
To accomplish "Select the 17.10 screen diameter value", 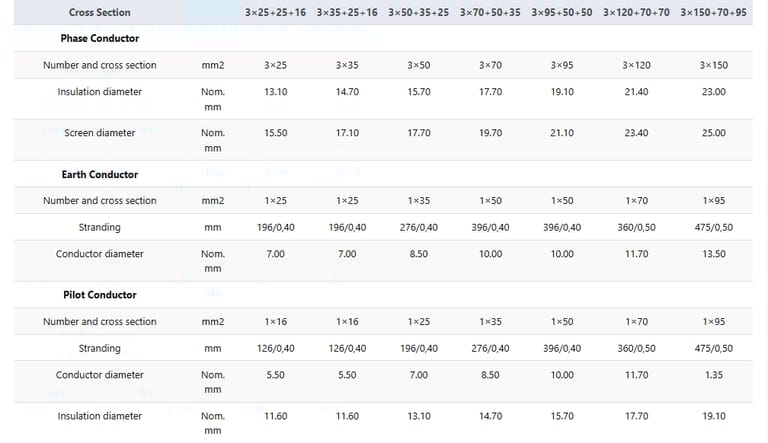I will [x=347, y=133].
